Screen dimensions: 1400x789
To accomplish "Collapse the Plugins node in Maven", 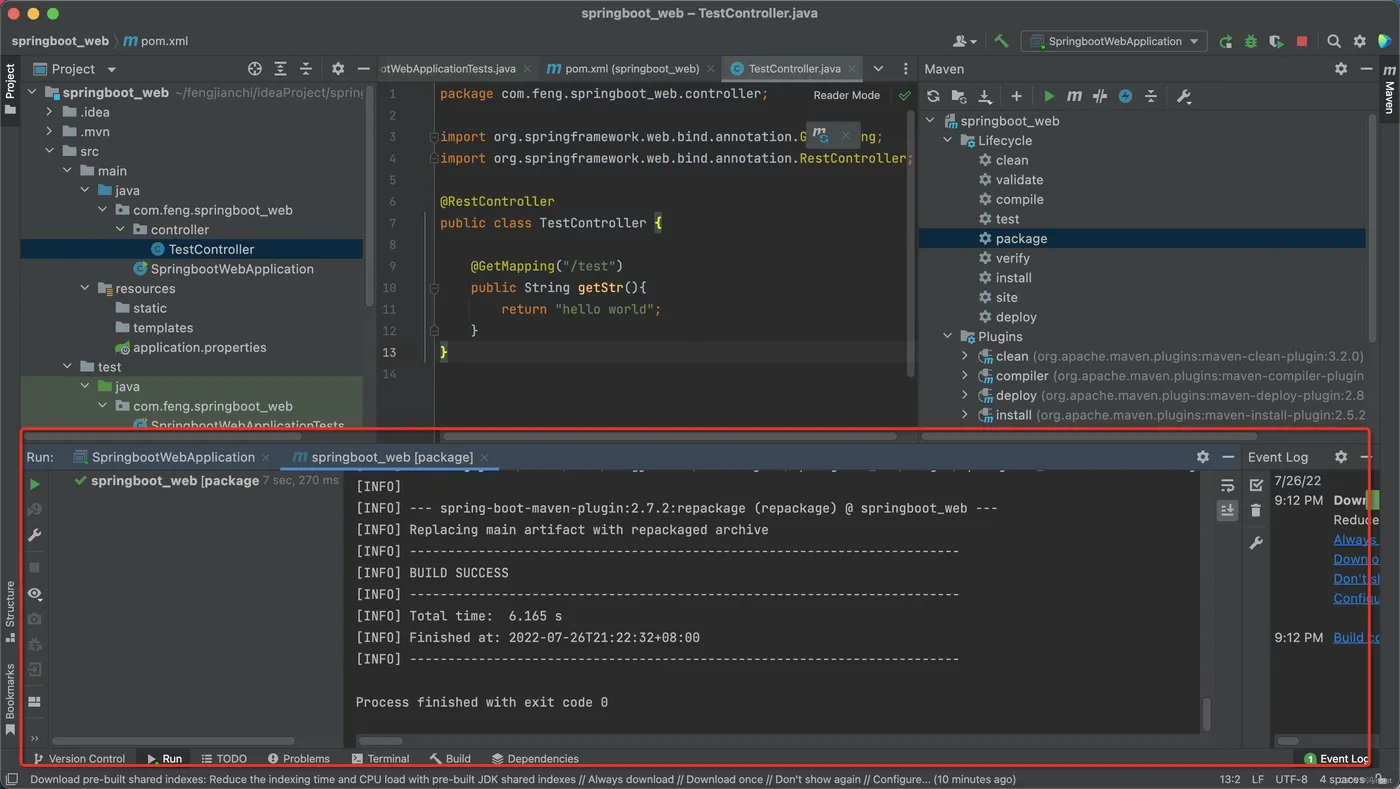I will [x=948, y=337].
